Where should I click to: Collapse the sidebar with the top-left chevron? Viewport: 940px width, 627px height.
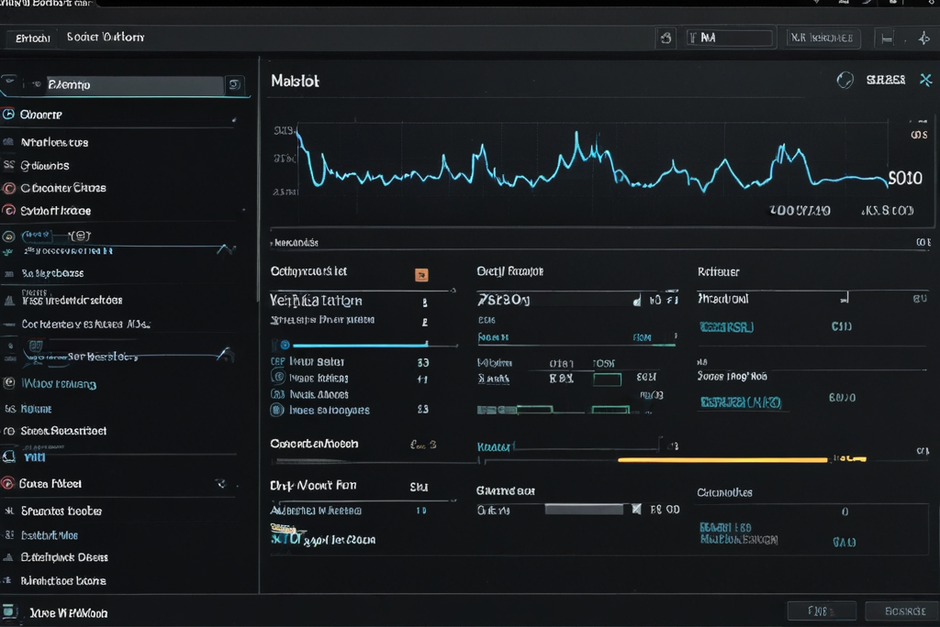9,80
